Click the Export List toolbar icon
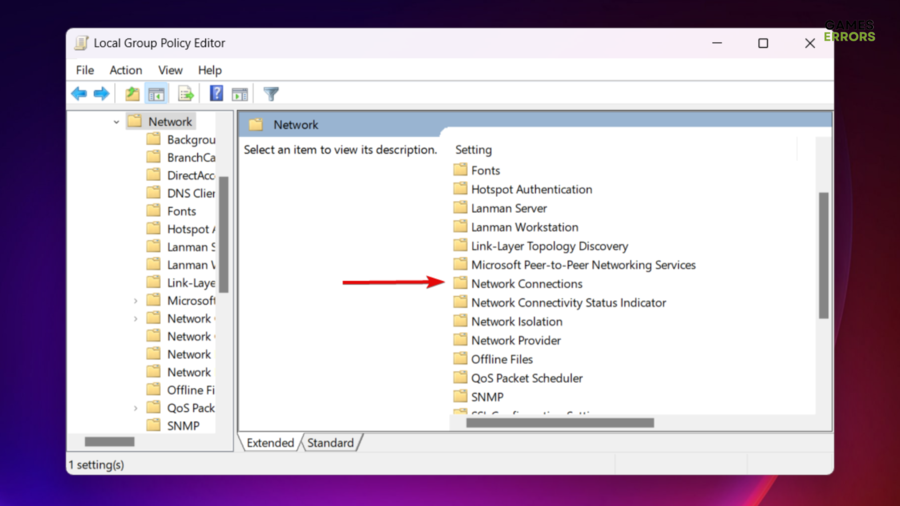 click(185, 94)
